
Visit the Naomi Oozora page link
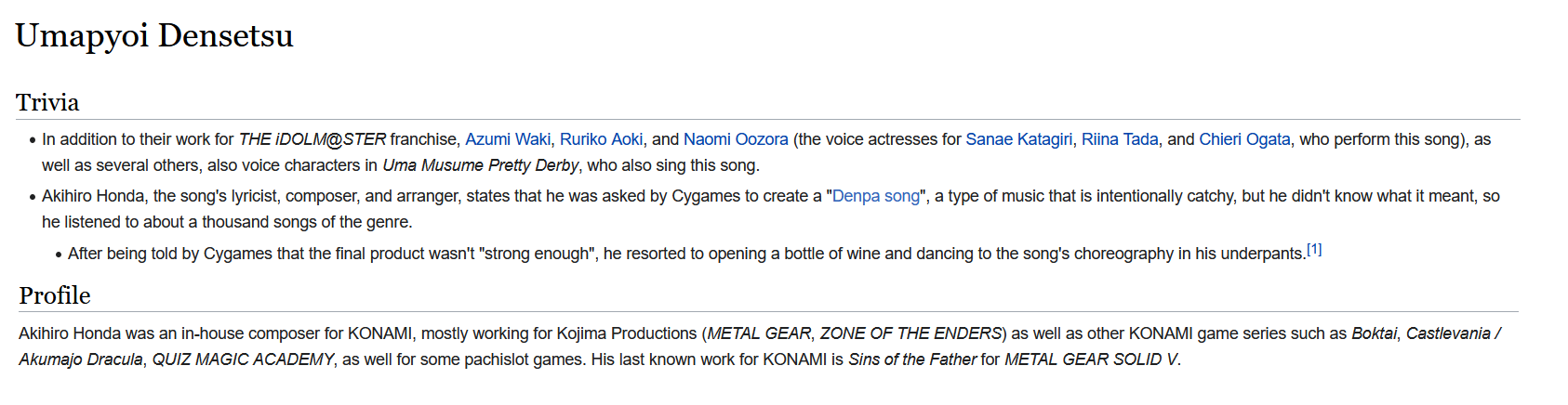(x=736, y=139)
